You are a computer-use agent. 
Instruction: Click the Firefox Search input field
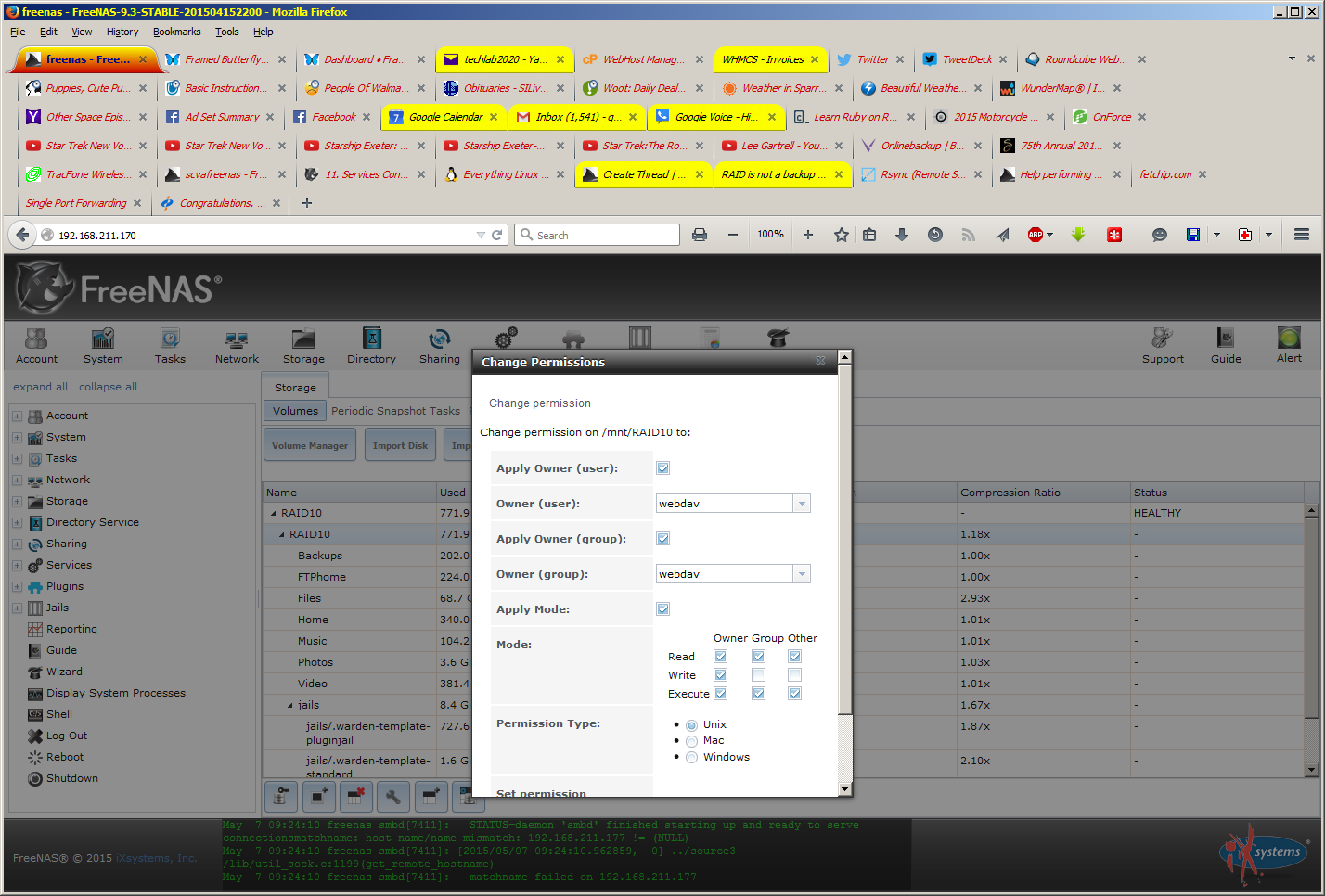pos(597,235)
